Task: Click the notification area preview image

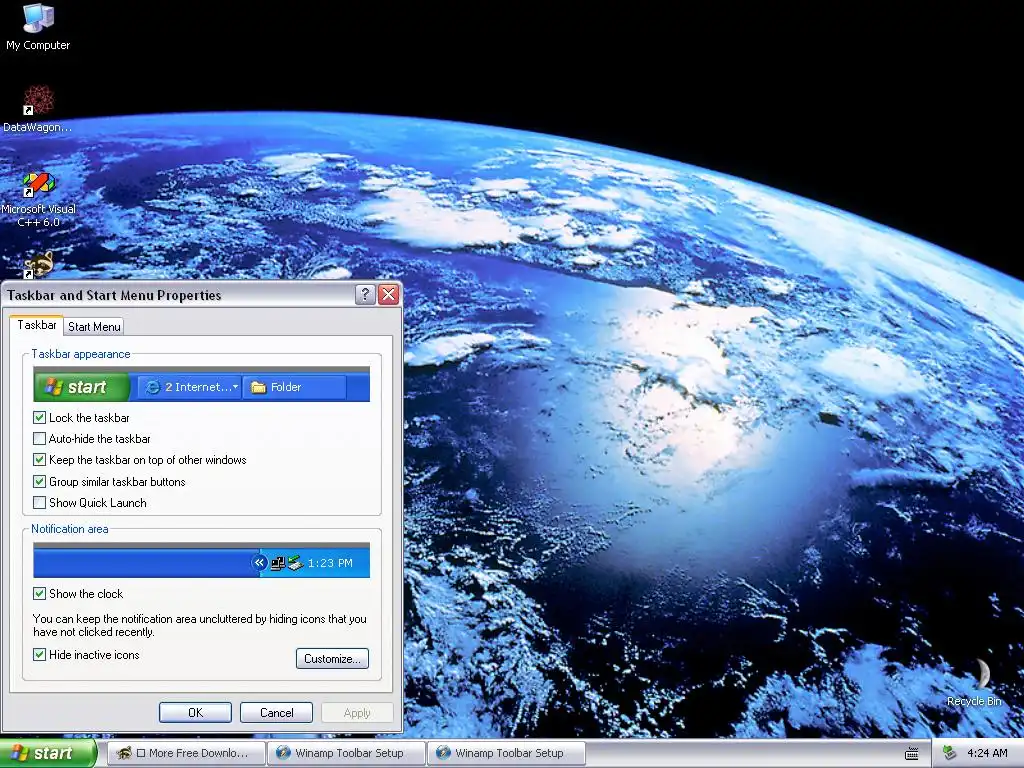Action: tap(201, 560)
